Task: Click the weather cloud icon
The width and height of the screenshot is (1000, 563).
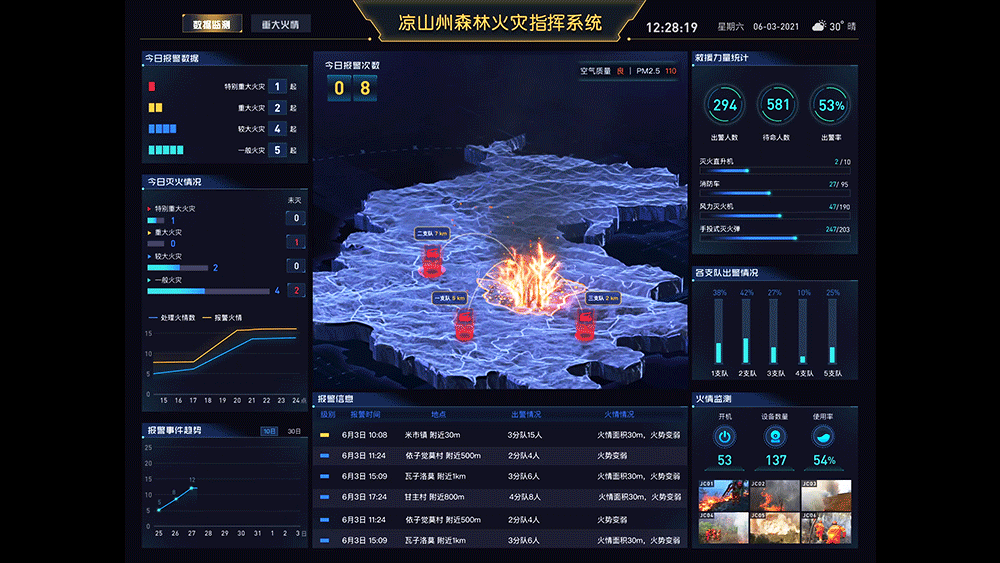Action: (819, 26)
